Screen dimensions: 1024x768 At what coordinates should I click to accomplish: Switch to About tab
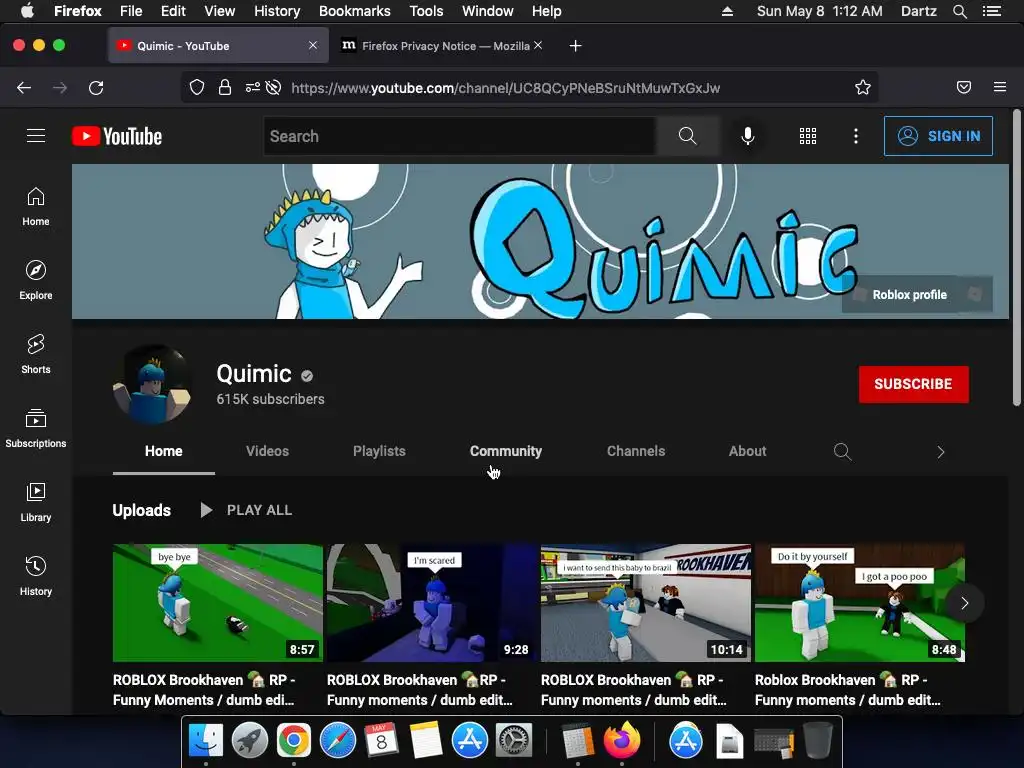[748, 451]
